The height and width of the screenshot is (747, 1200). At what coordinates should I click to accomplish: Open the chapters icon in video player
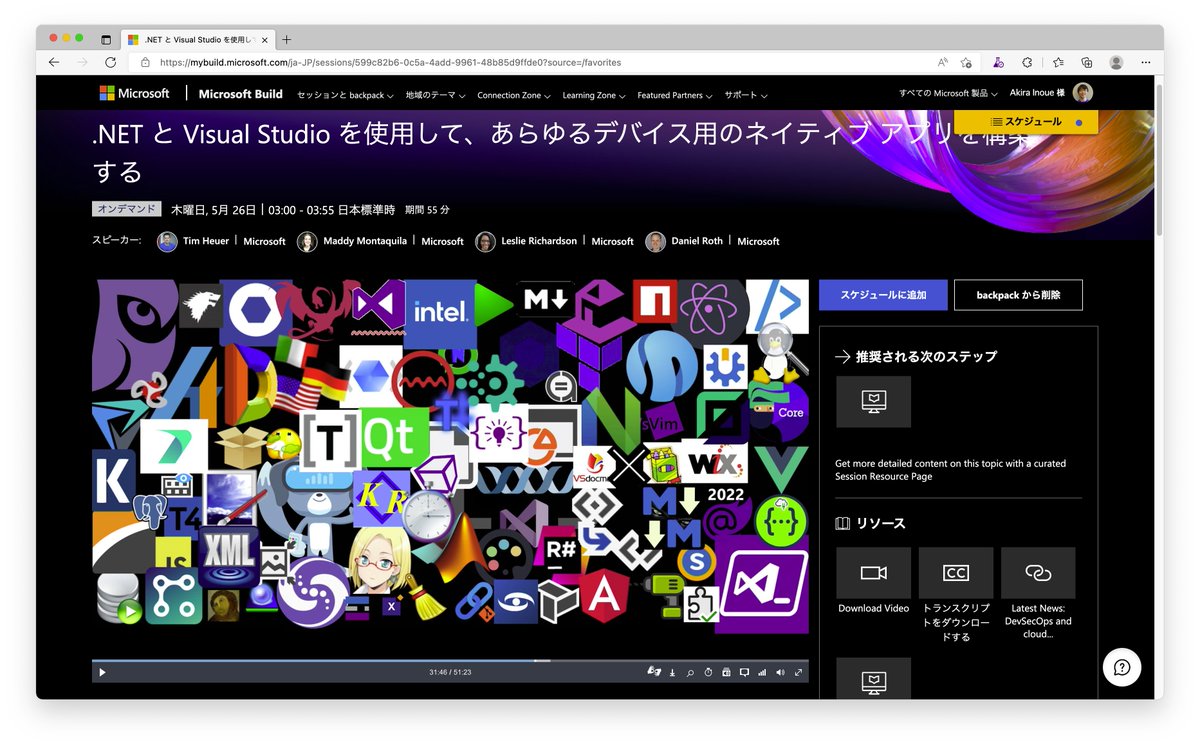[726, 672]
